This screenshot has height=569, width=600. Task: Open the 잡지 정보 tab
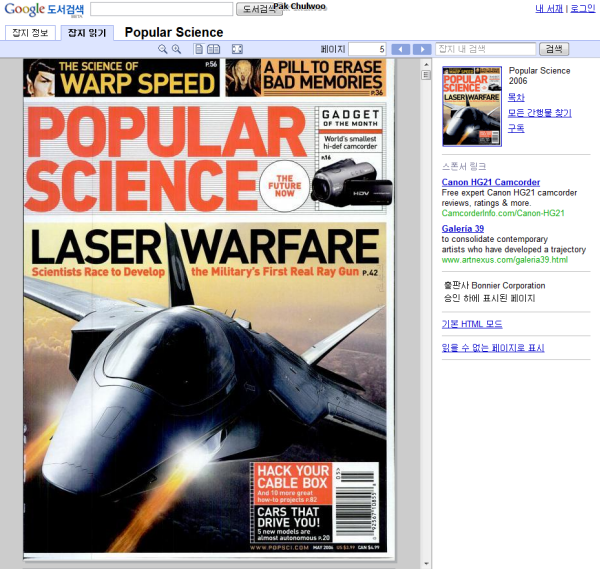[30, 33]
